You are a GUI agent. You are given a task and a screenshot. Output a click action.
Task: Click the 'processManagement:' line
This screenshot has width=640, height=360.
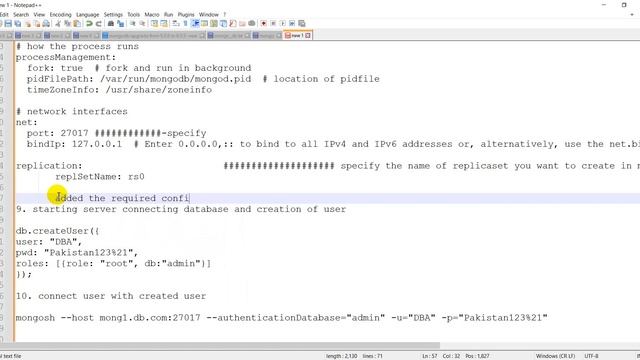coord(66,57)
